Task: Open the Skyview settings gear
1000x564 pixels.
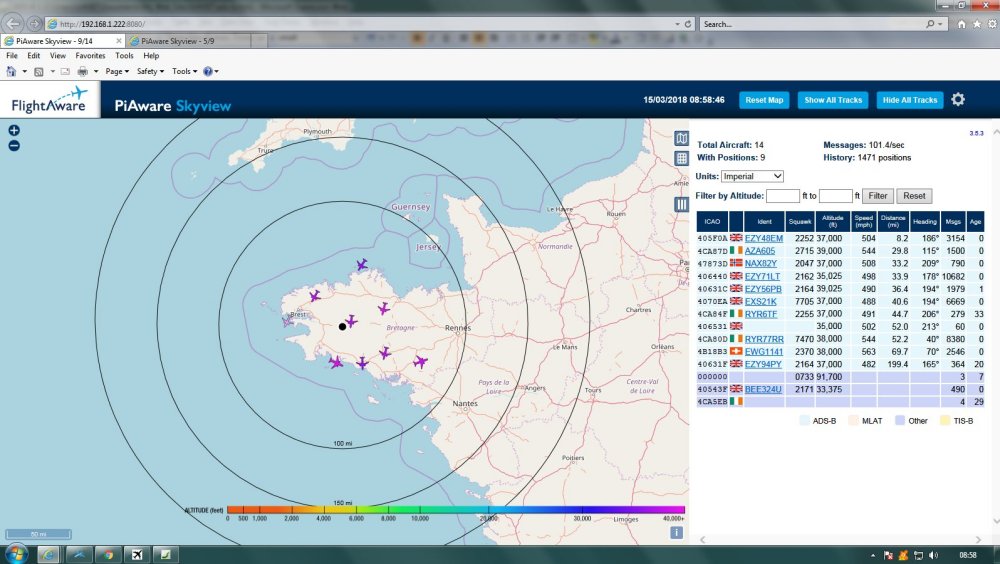Action: [958, 100]
